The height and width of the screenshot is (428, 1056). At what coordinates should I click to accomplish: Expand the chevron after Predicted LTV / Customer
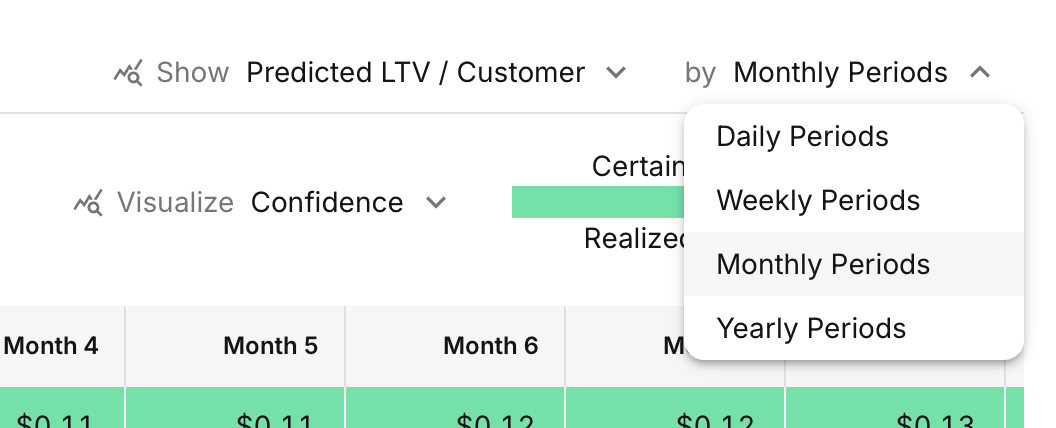616,72
